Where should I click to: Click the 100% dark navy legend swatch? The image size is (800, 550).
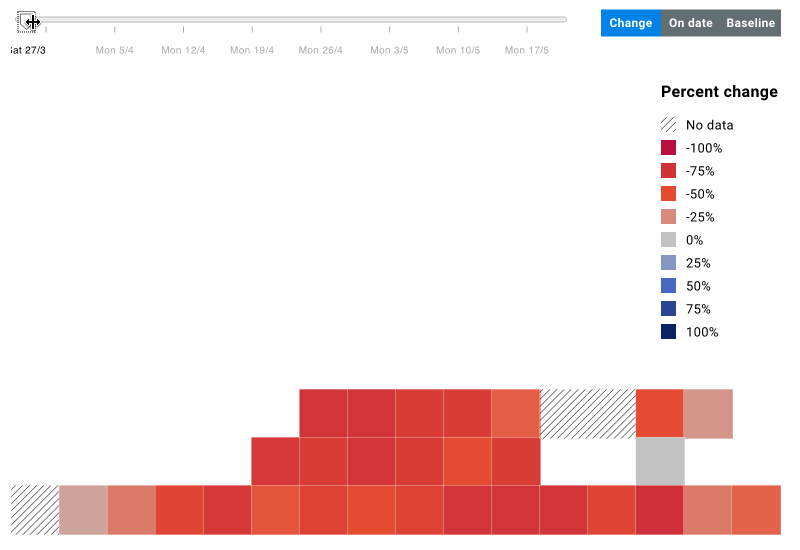668,331
